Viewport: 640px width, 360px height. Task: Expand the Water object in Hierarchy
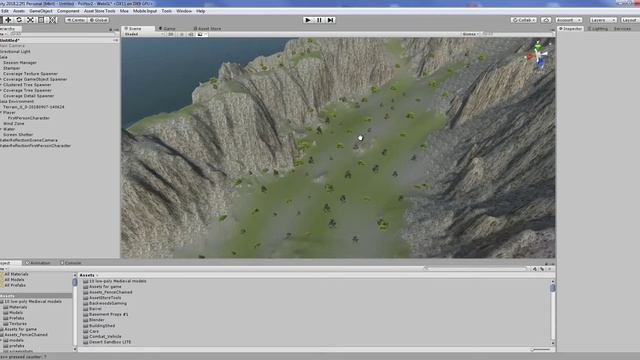click(1, 129)
